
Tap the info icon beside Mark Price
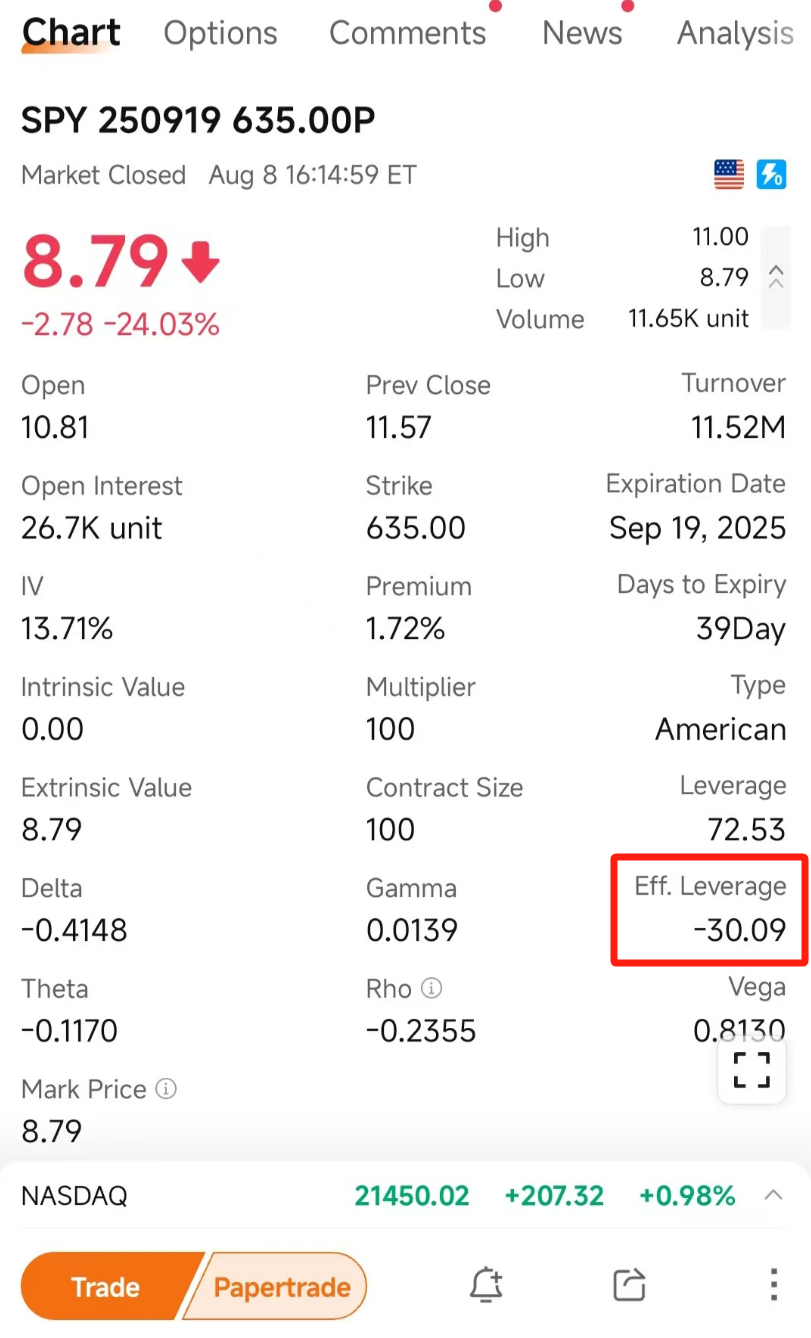166,1089
